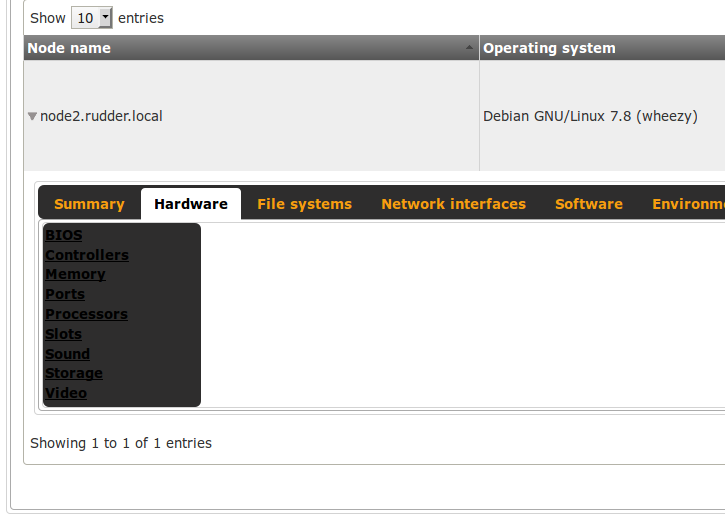
Task: Switch to the Environment tab
Action: click(x=688, y=204)
